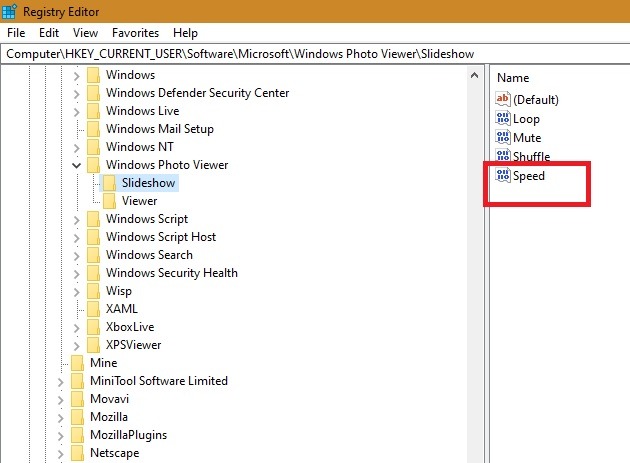Expand the MiniTool Software Limited key
Screen dimensions: 630x463
click(61, 381)
